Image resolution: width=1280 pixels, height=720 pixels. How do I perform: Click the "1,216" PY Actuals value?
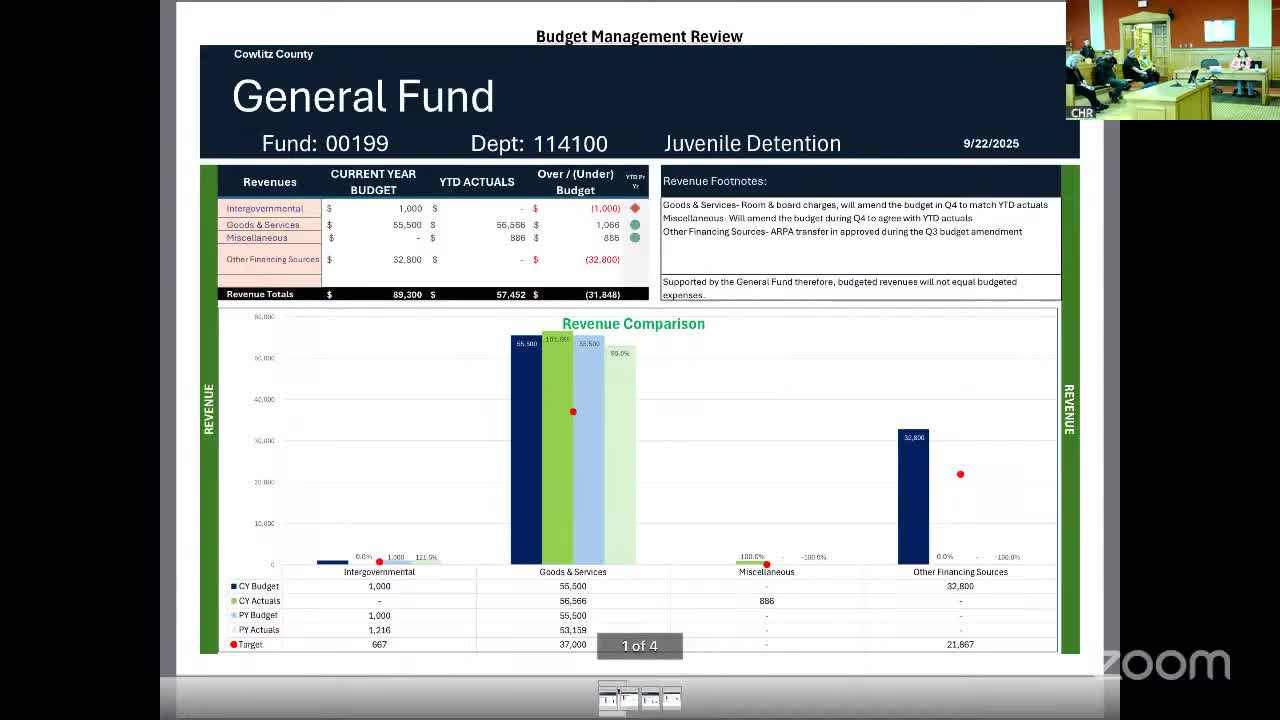click(379, 630)
